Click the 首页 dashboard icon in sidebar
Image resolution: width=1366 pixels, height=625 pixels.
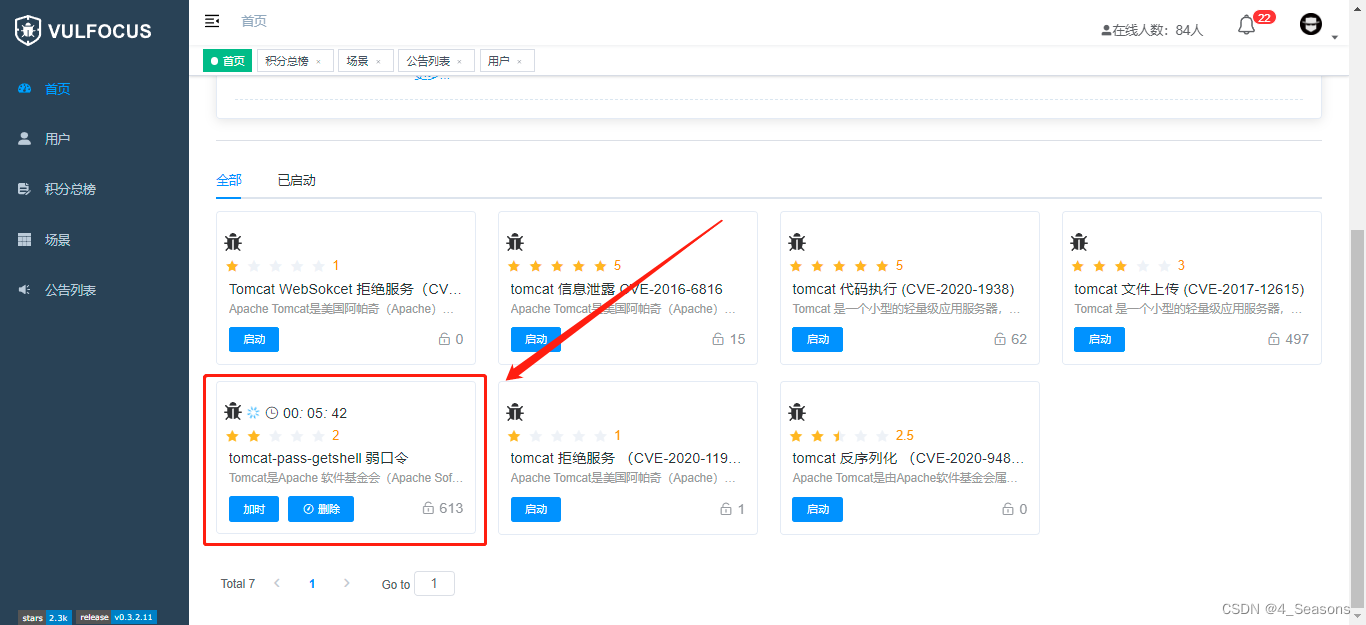click(x=25, y=88)
